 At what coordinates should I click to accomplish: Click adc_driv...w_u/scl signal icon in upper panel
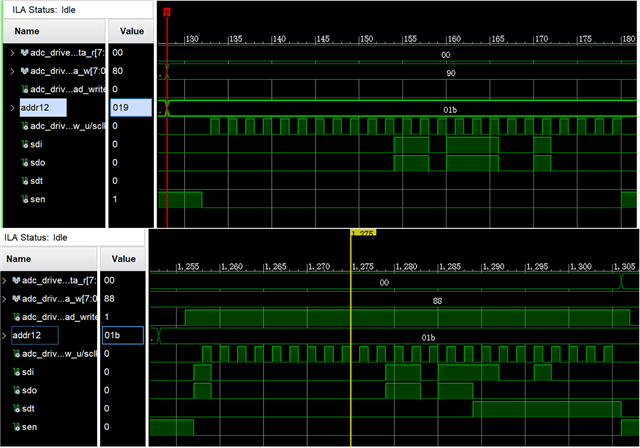[x=25, y=126]
